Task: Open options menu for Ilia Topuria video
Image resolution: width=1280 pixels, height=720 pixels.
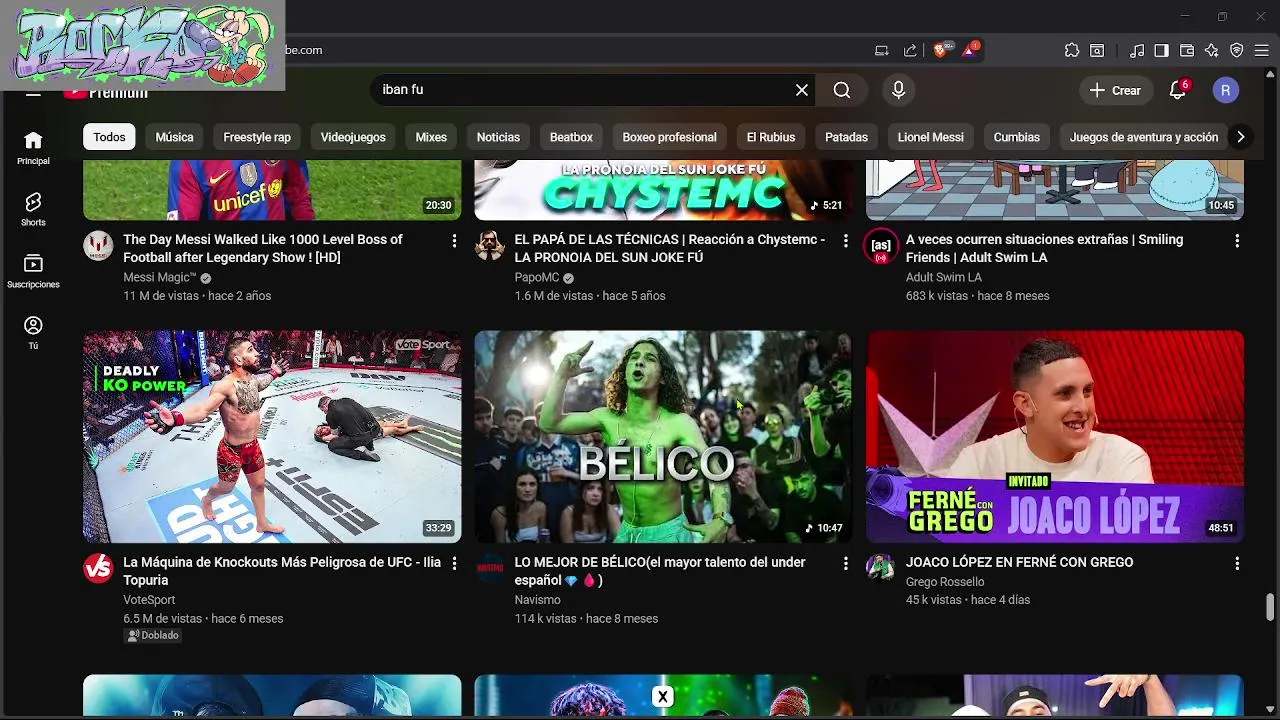Action: pyautogui.click(x=454, y=564)
